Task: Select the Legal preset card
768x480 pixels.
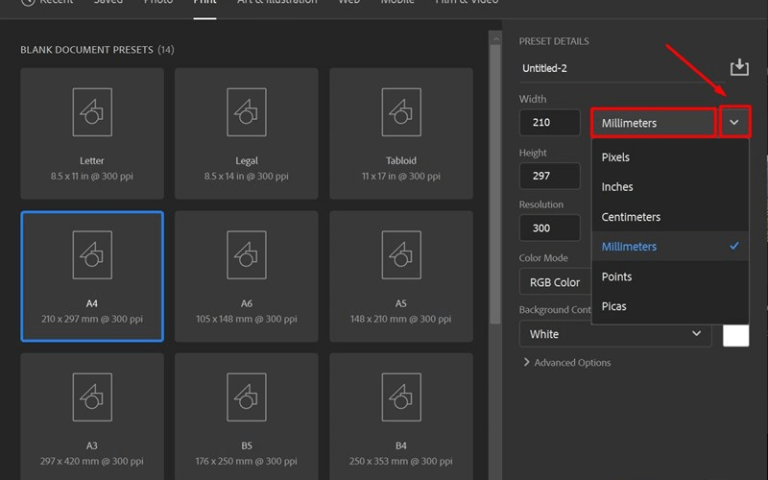Action: 246,133
